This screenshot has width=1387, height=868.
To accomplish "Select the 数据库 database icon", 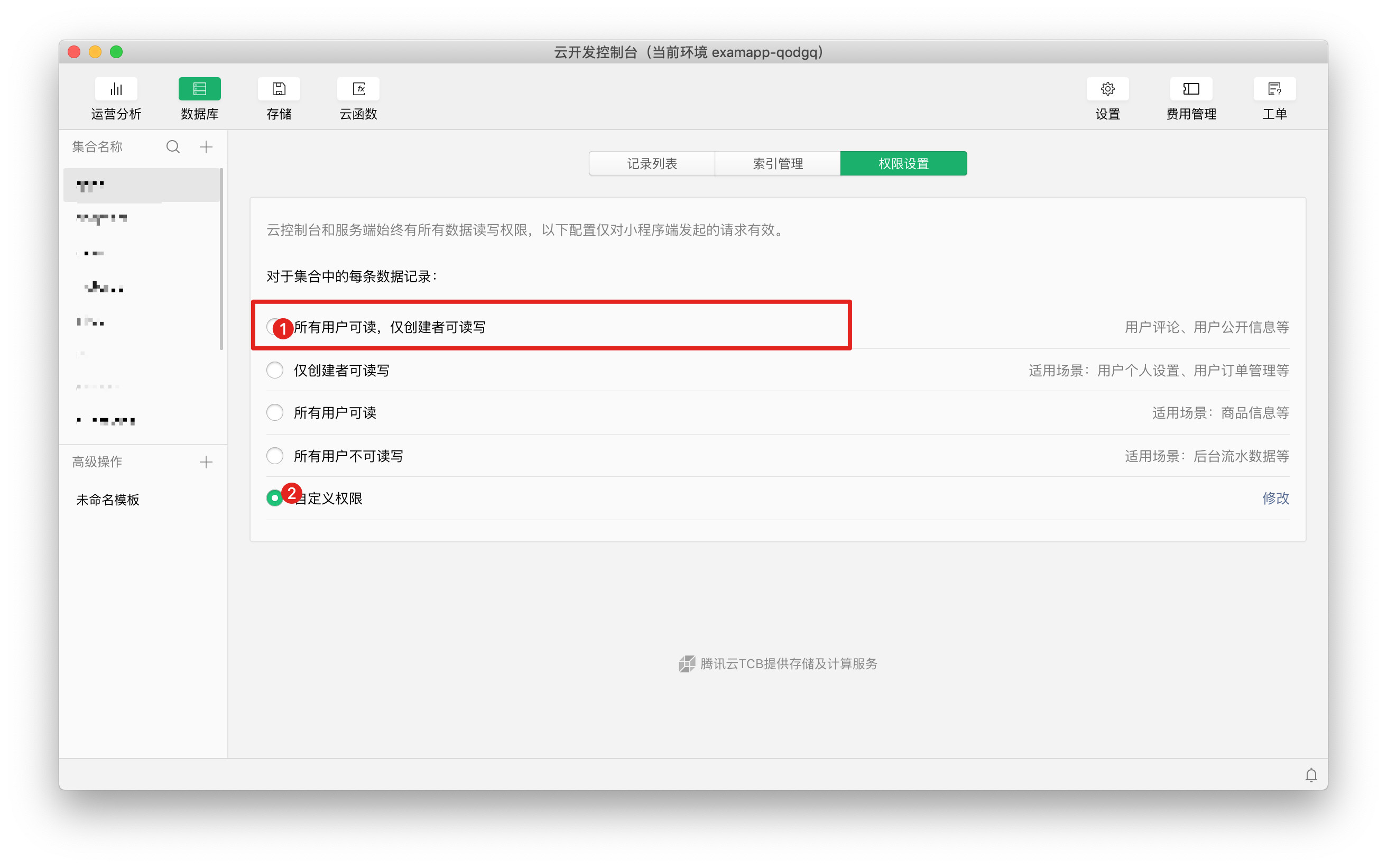I will [199, 89].
